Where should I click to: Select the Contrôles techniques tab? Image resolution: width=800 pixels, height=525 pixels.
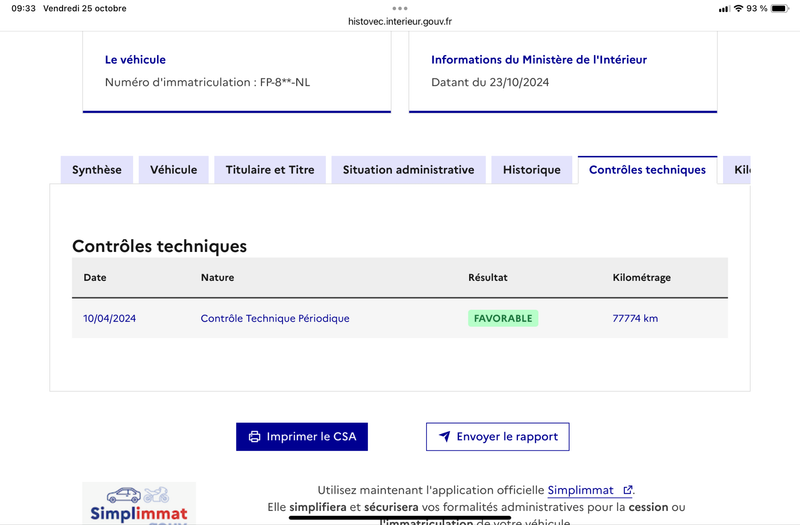(647, 170)
